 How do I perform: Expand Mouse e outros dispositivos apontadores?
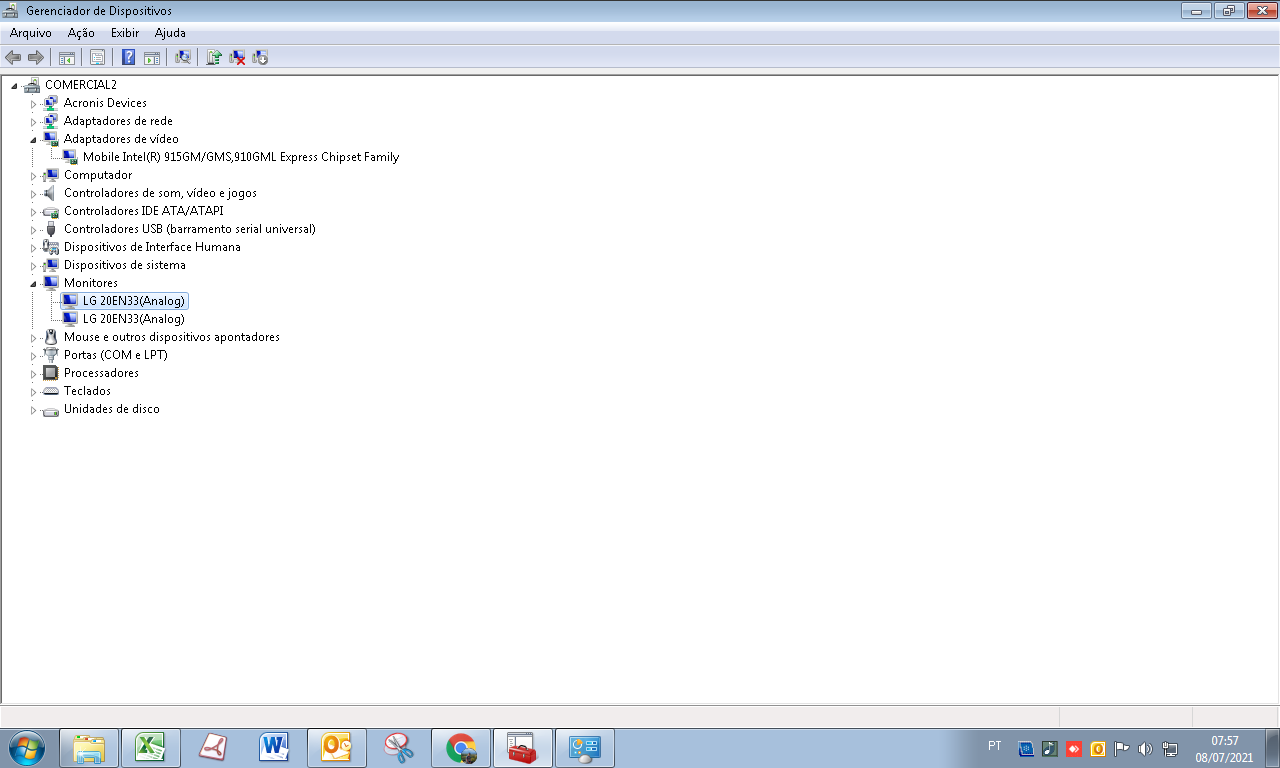pos(33,338)
